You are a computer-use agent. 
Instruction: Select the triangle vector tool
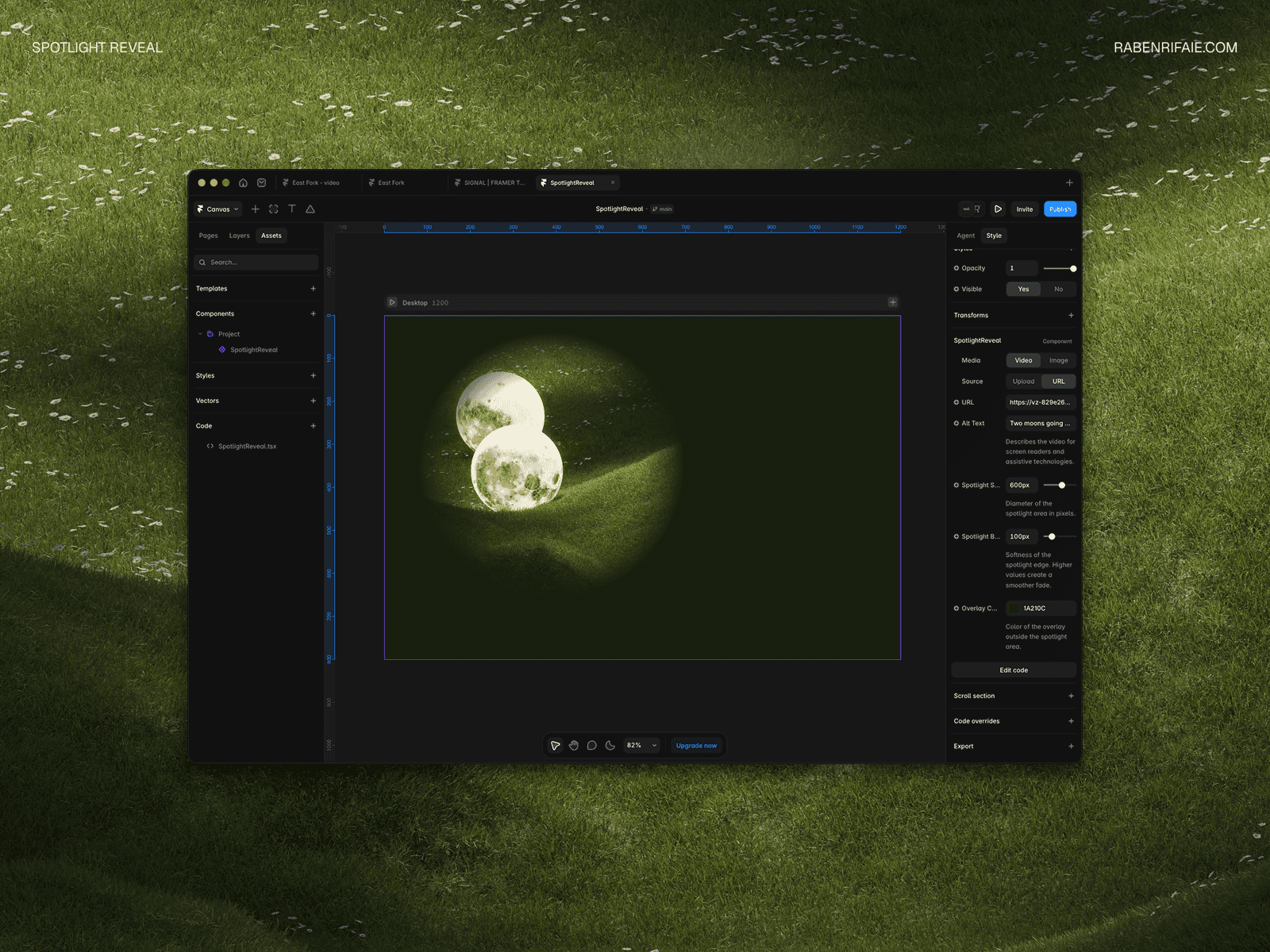coord(310,209)
